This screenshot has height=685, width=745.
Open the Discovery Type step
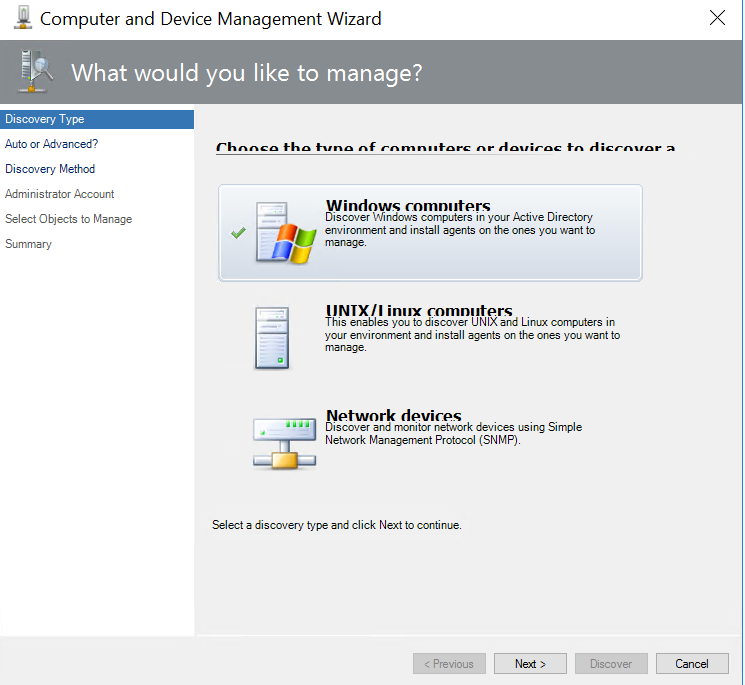(x=97, y=119)
